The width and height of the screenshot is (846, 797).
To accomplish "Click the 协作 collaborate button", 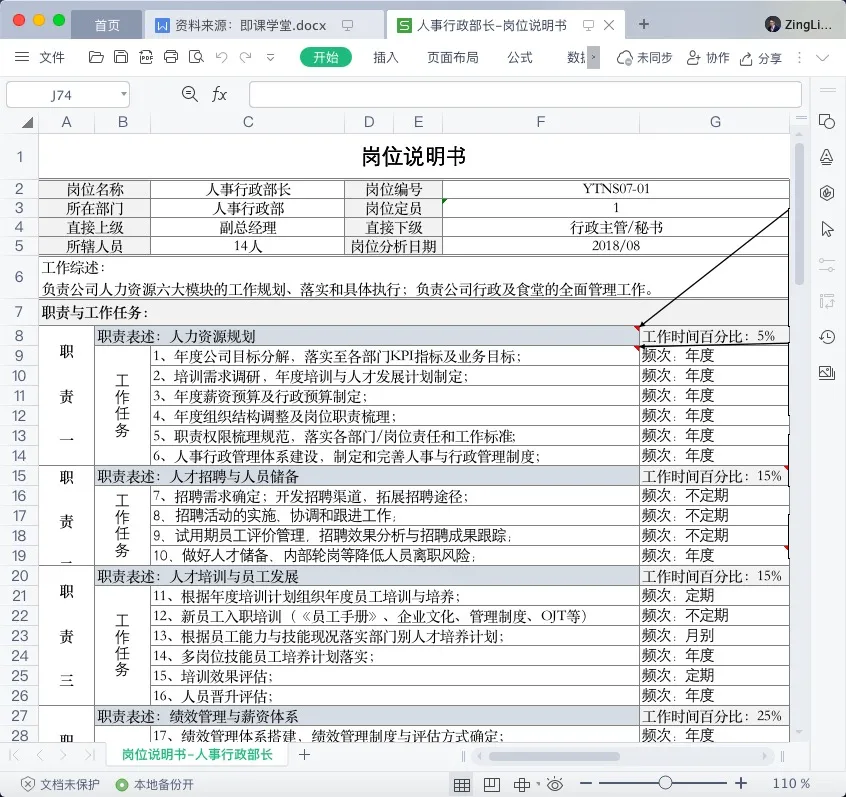I will (708, 58).
